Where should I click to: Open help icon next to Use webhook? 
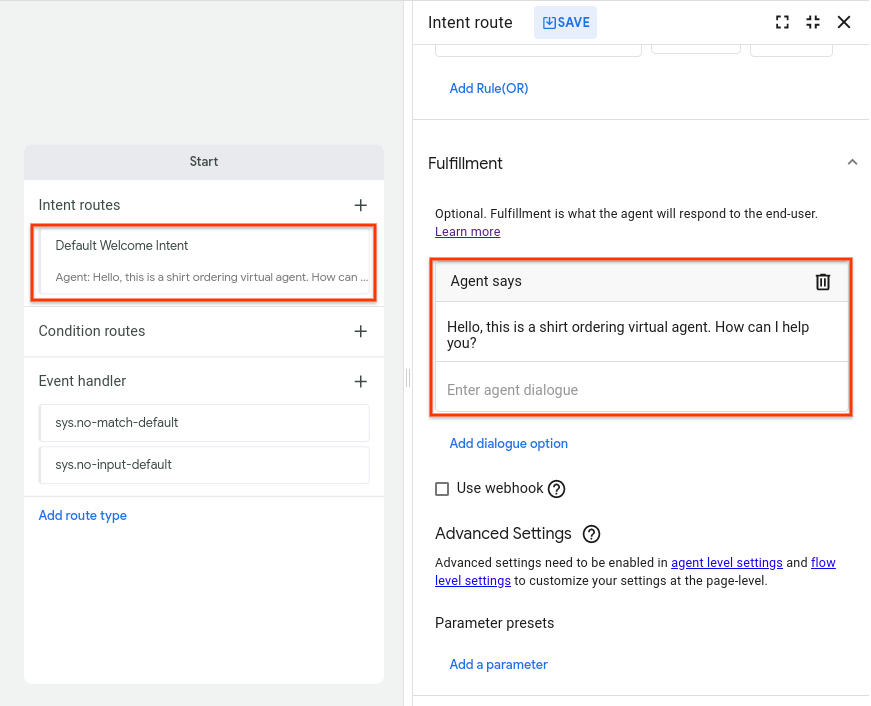click(557, 489)
